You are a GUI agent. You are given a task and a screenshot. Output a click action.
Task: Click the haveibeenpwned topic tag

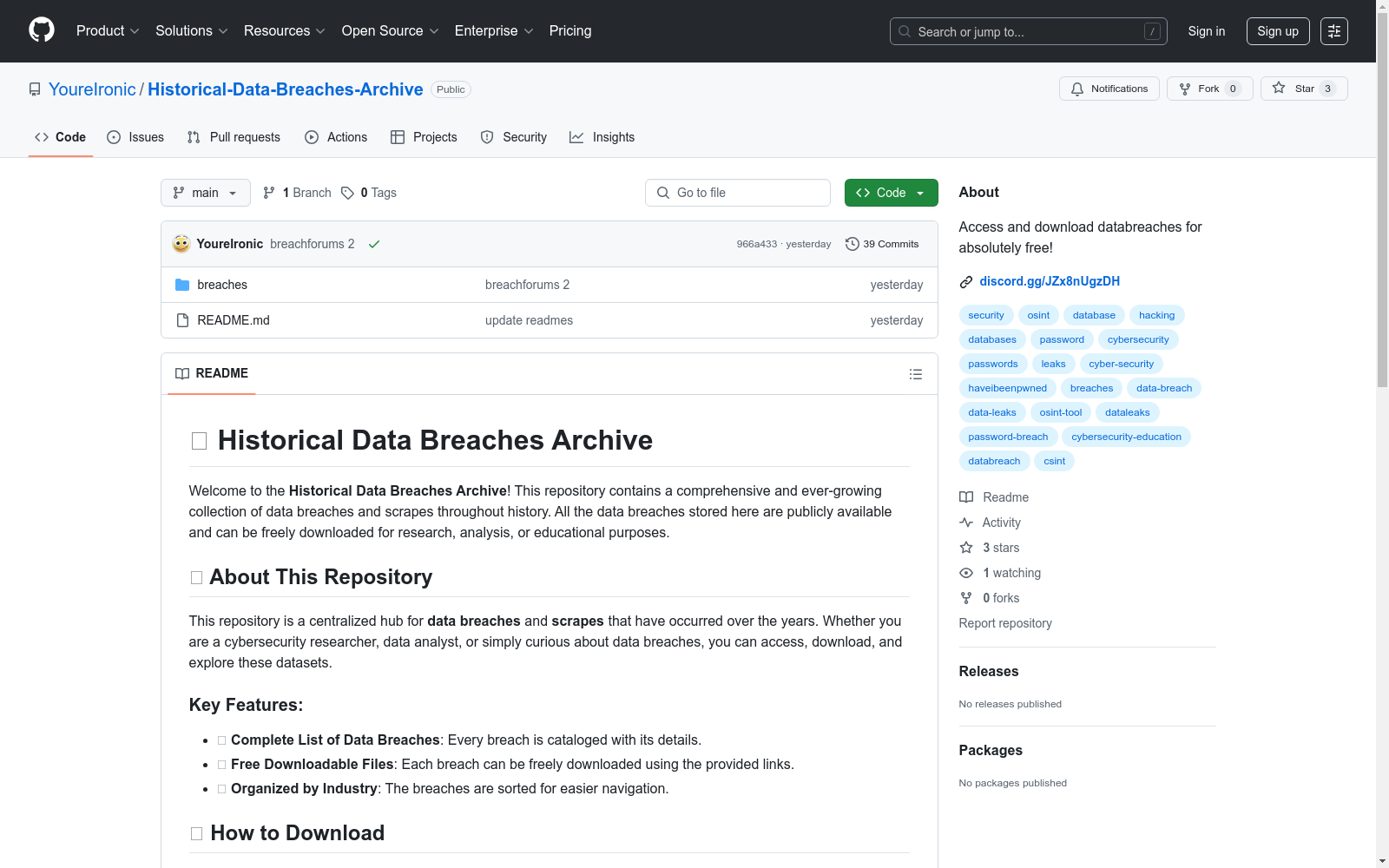(x=1008, y=388)
